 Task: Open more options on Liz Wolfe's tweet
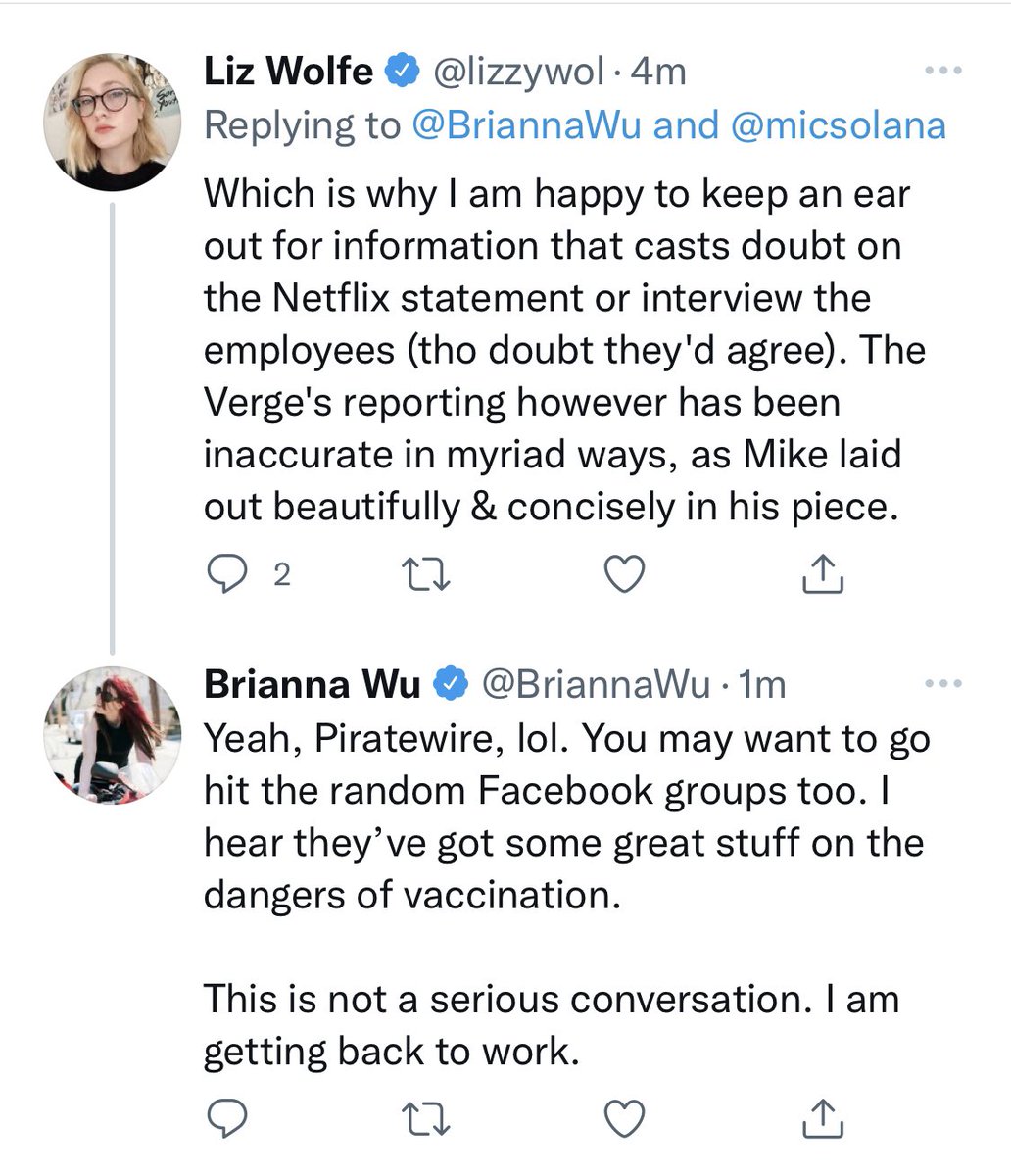tap(943, 72)
